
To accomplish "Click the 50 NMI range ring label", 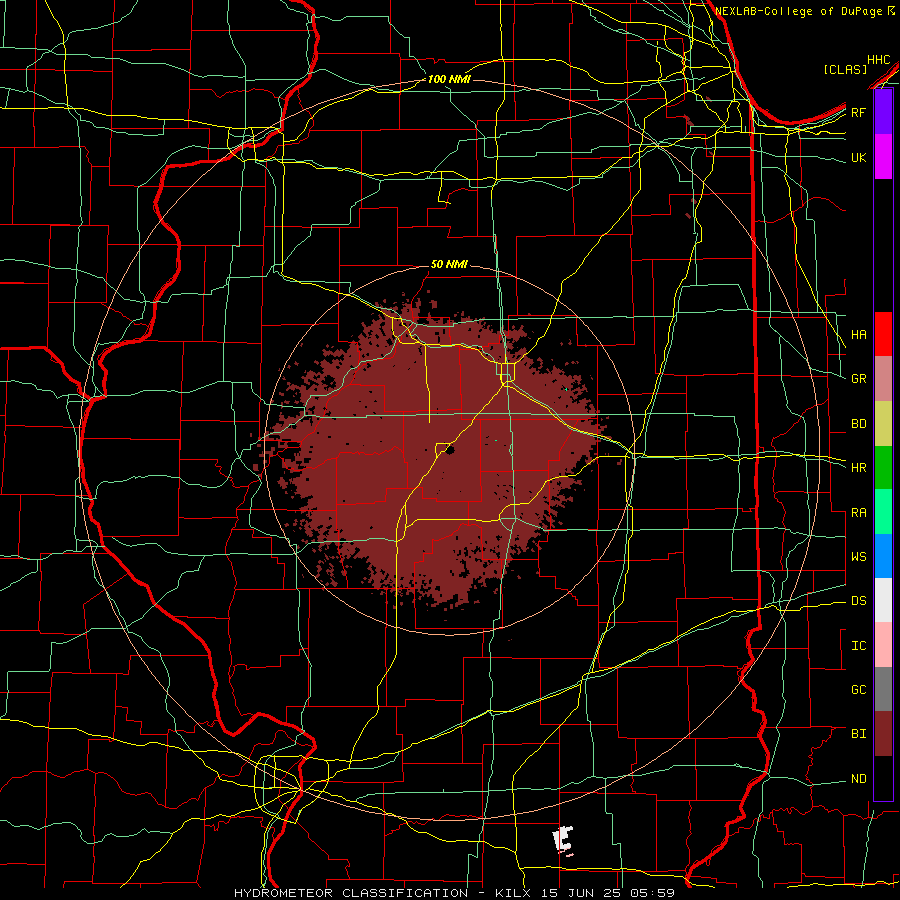I will click(x=449, y=264).
